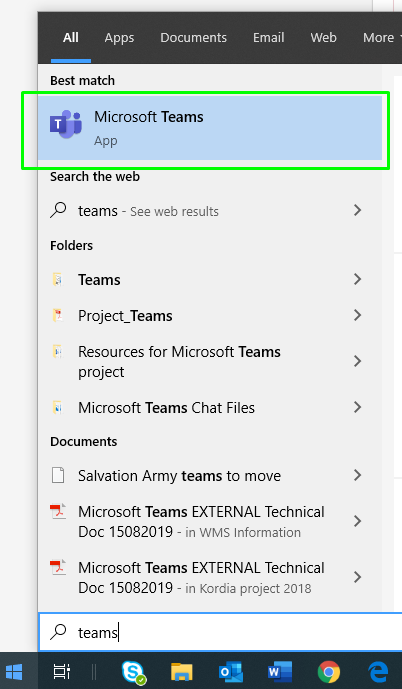Open Task View from the taskbar
Screen dimensions: 402x689
pyautogui.click(x=62, y=672)
